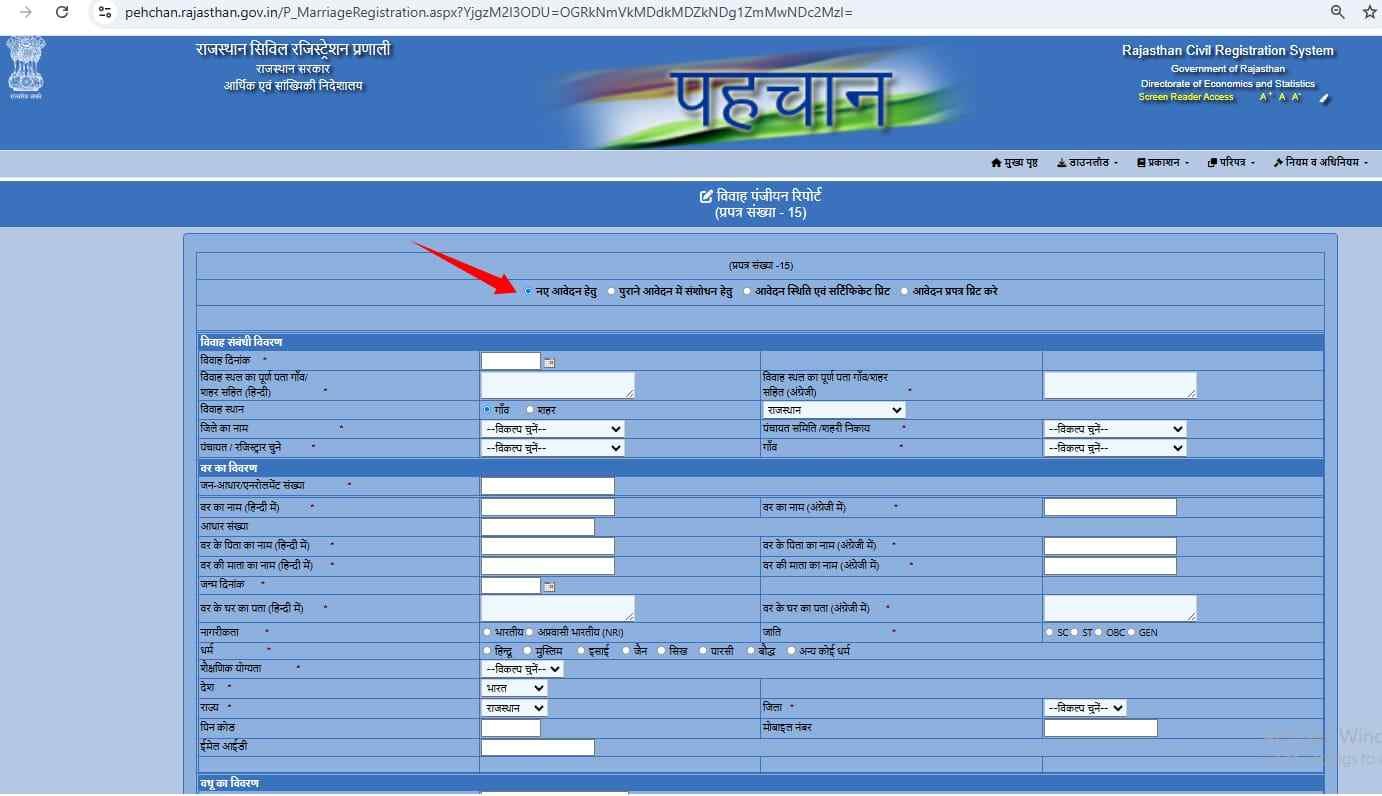Open the 'नियम व अधिनियम' menu
1382x796 pixels.
coord(1320,163)
